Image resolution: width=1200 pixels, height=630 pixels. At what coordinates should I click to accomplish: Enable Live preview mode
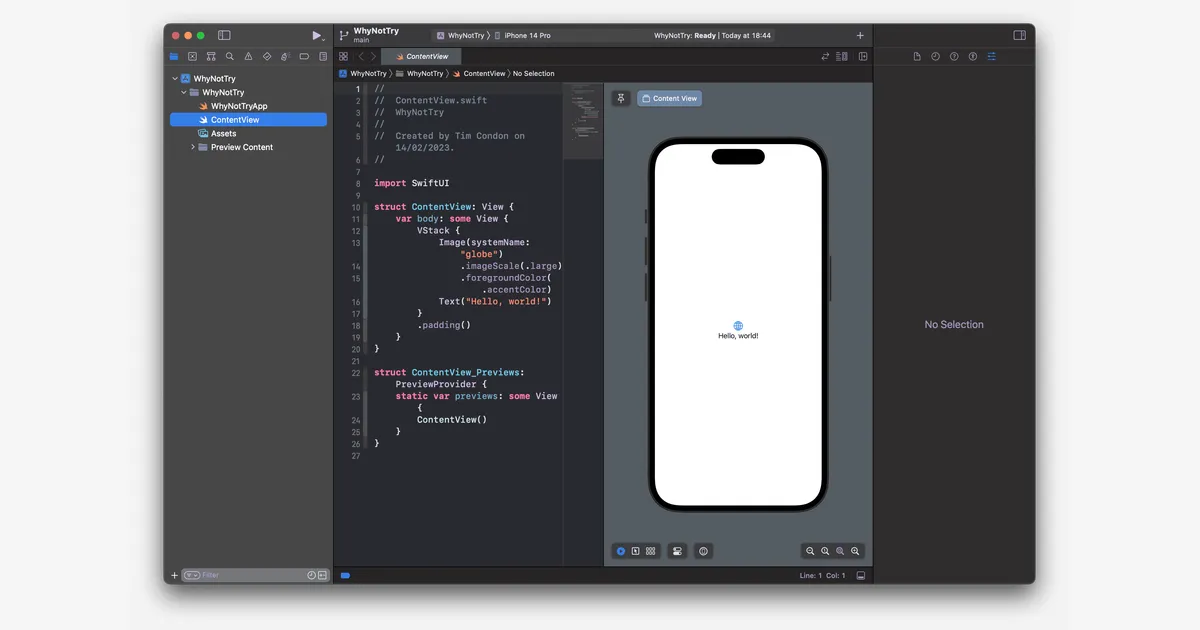tap(621, 551)
